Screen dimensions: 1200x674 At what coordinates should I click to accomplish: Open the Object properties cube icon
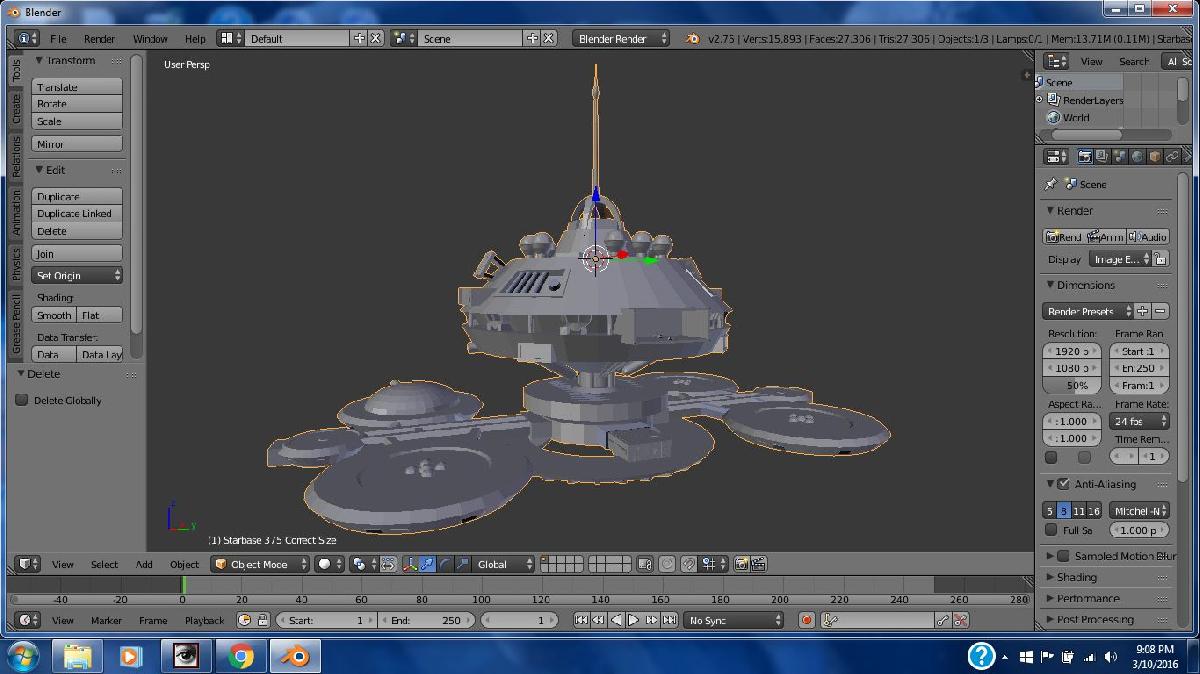coord(1154,157)
